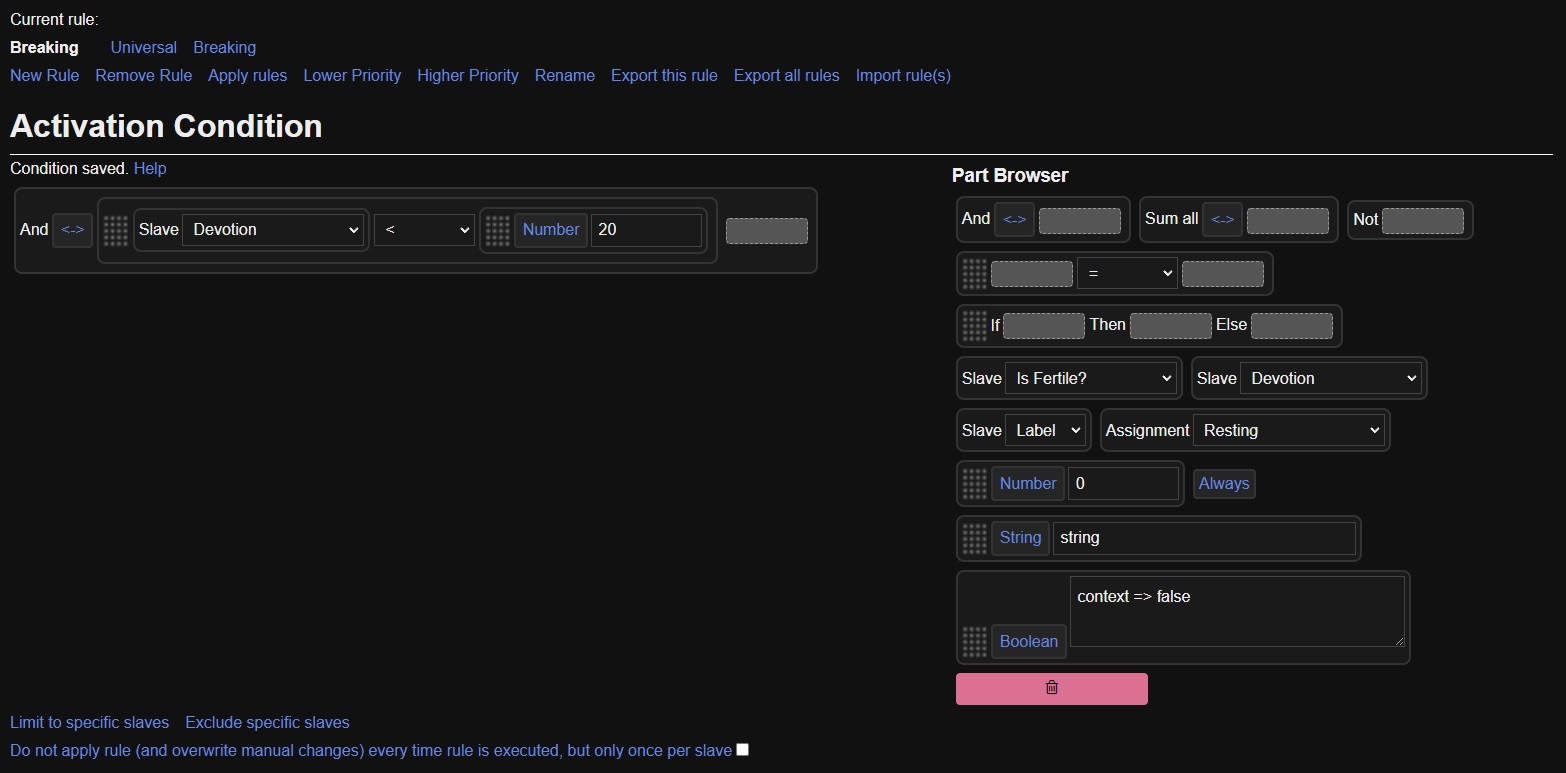
Task: Click drag handle of Slave Devotion comparison
Action: coord(115,230)
